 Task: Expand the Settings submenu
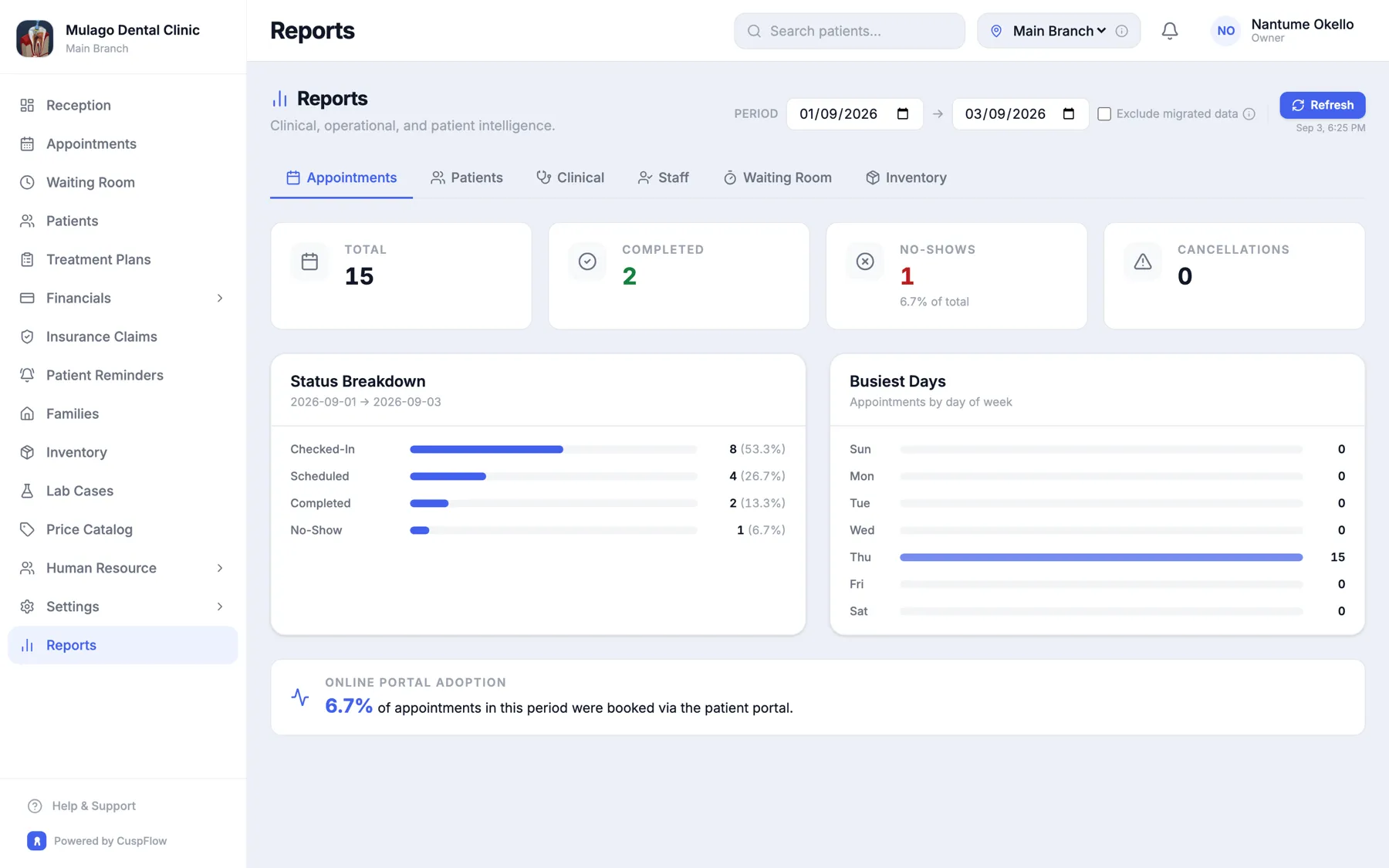pos(220,606)
